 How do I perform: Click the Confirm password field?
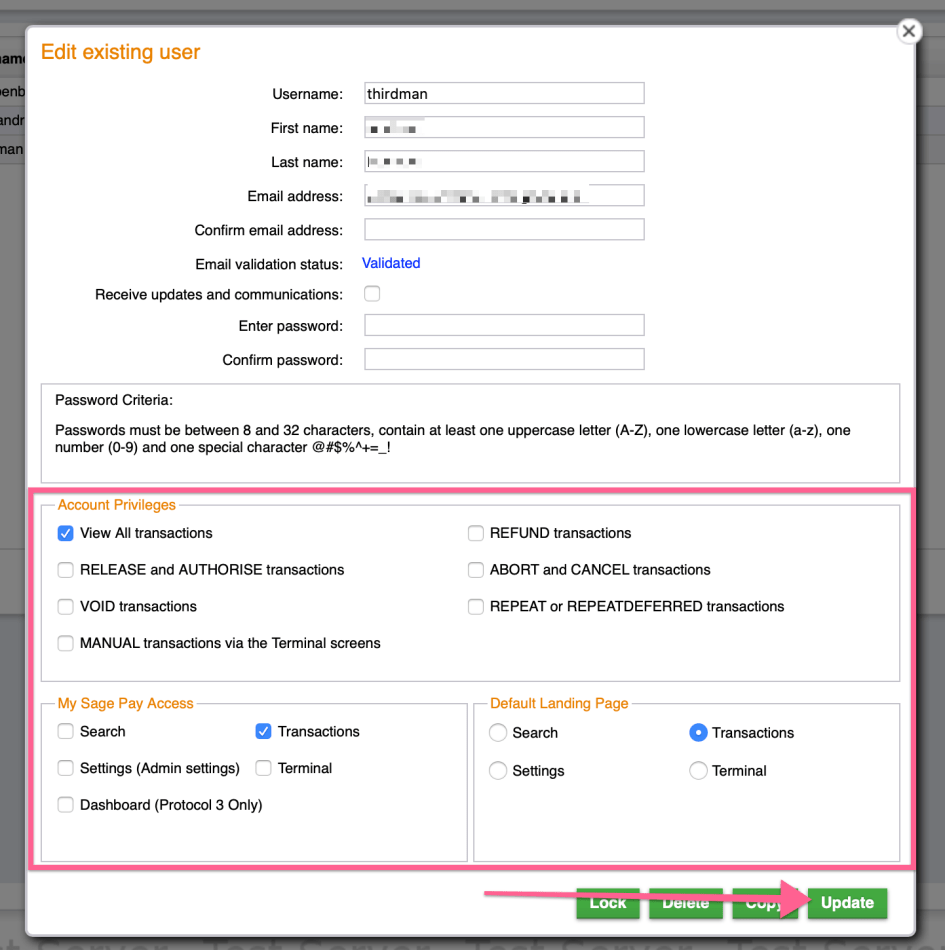pos(504,359)
